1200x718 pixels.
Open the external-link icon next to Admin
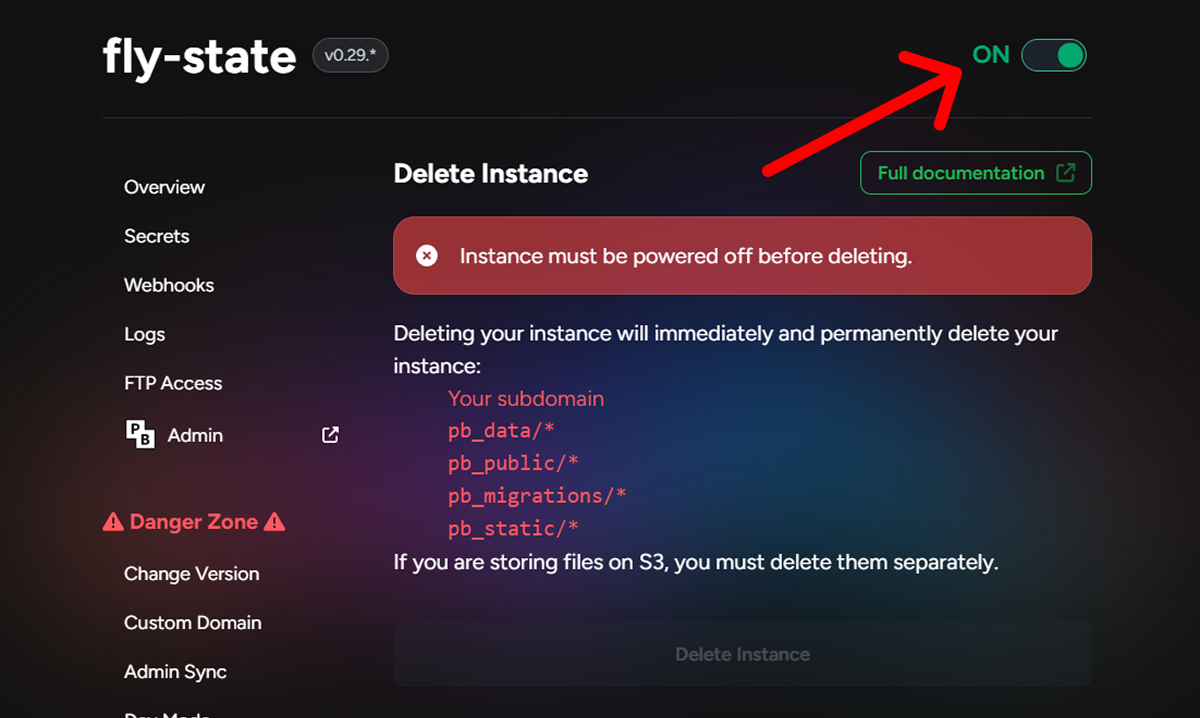[330, 435]
